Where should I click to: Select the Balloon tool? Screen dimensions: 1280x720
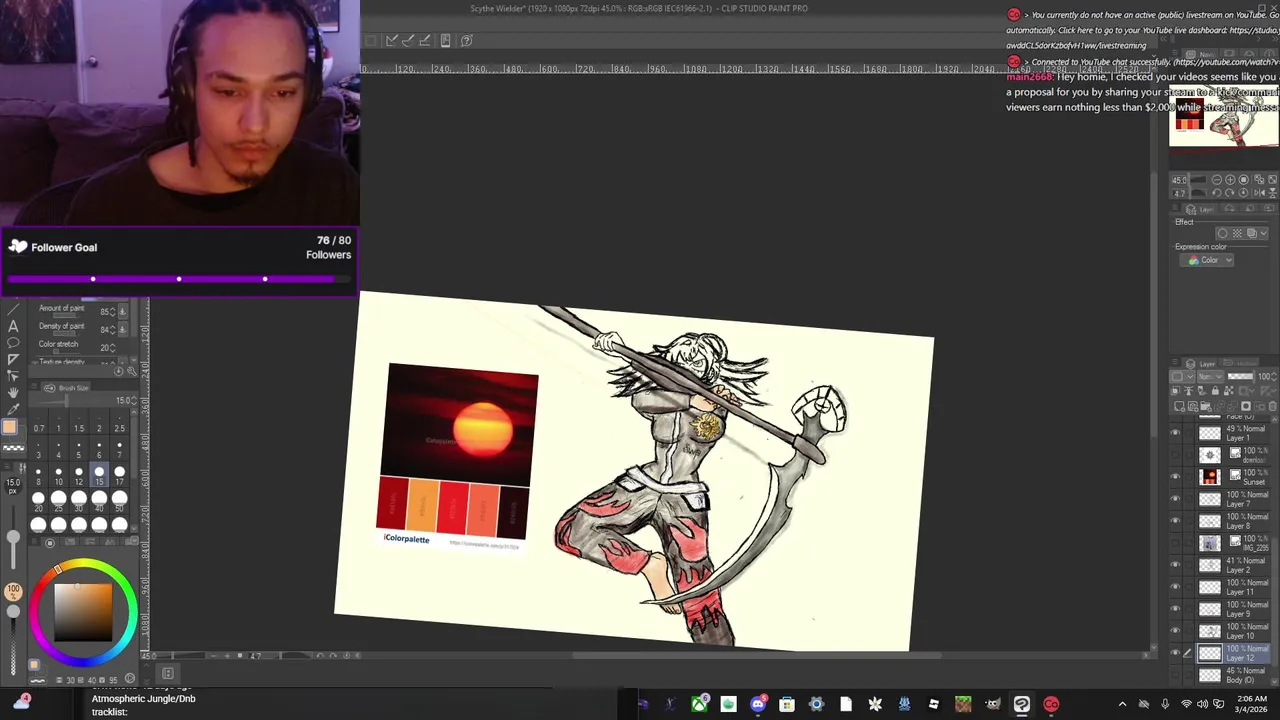13,342
